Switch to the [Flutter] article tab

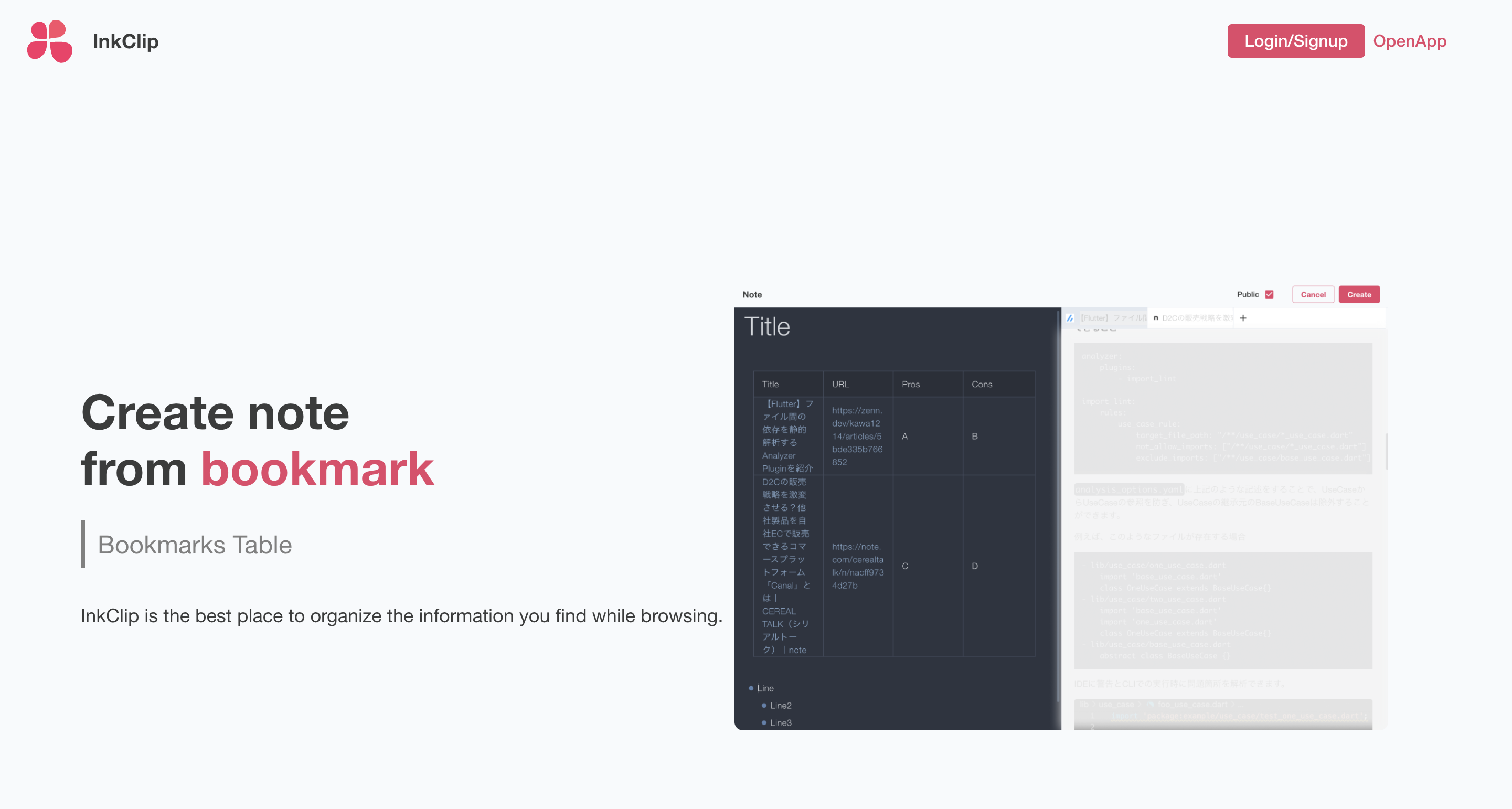1112,318
